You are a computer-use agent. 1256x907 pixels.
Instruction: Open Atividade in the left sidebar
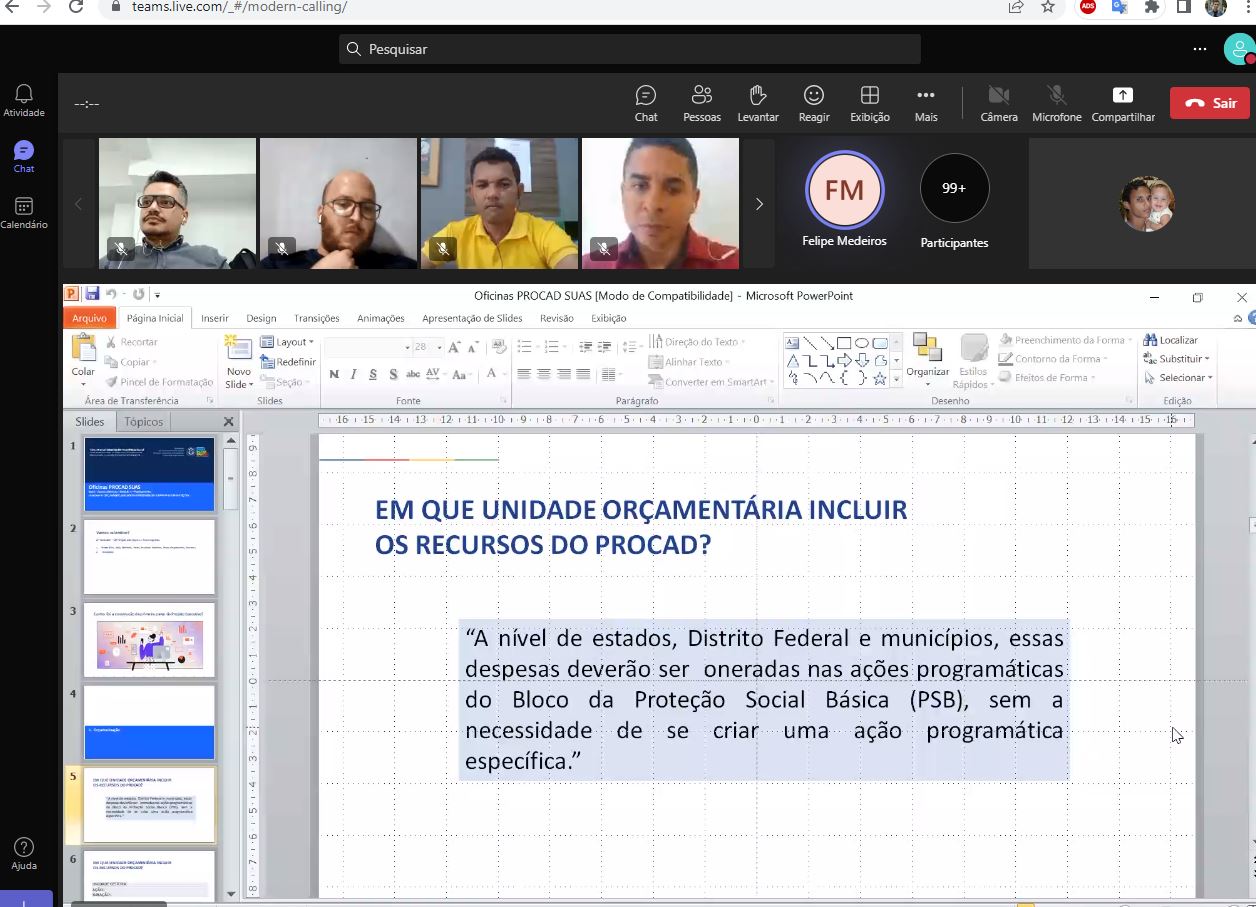[24, 100]
